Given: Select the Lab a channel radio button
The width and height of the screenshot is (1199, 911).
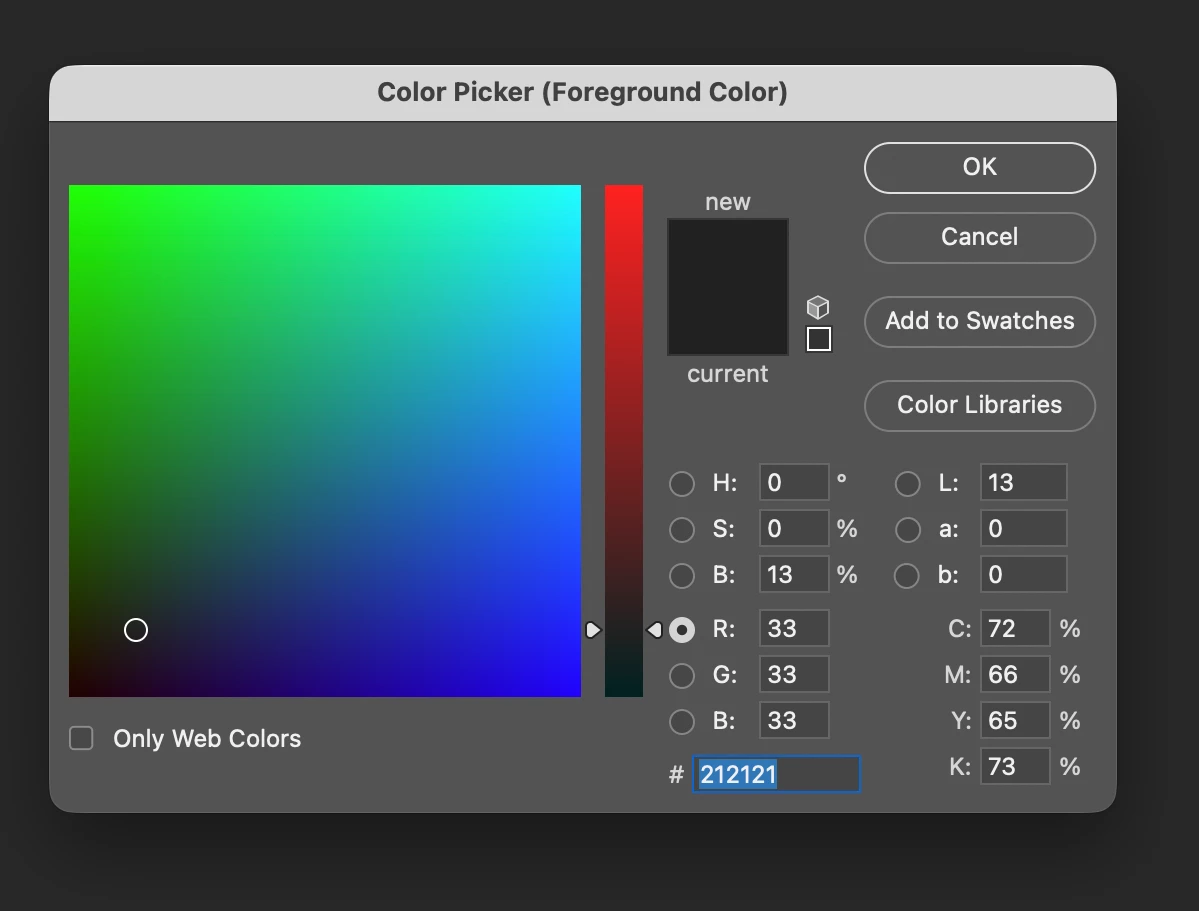Looking at the screenshot, I should tap(908, 529).
